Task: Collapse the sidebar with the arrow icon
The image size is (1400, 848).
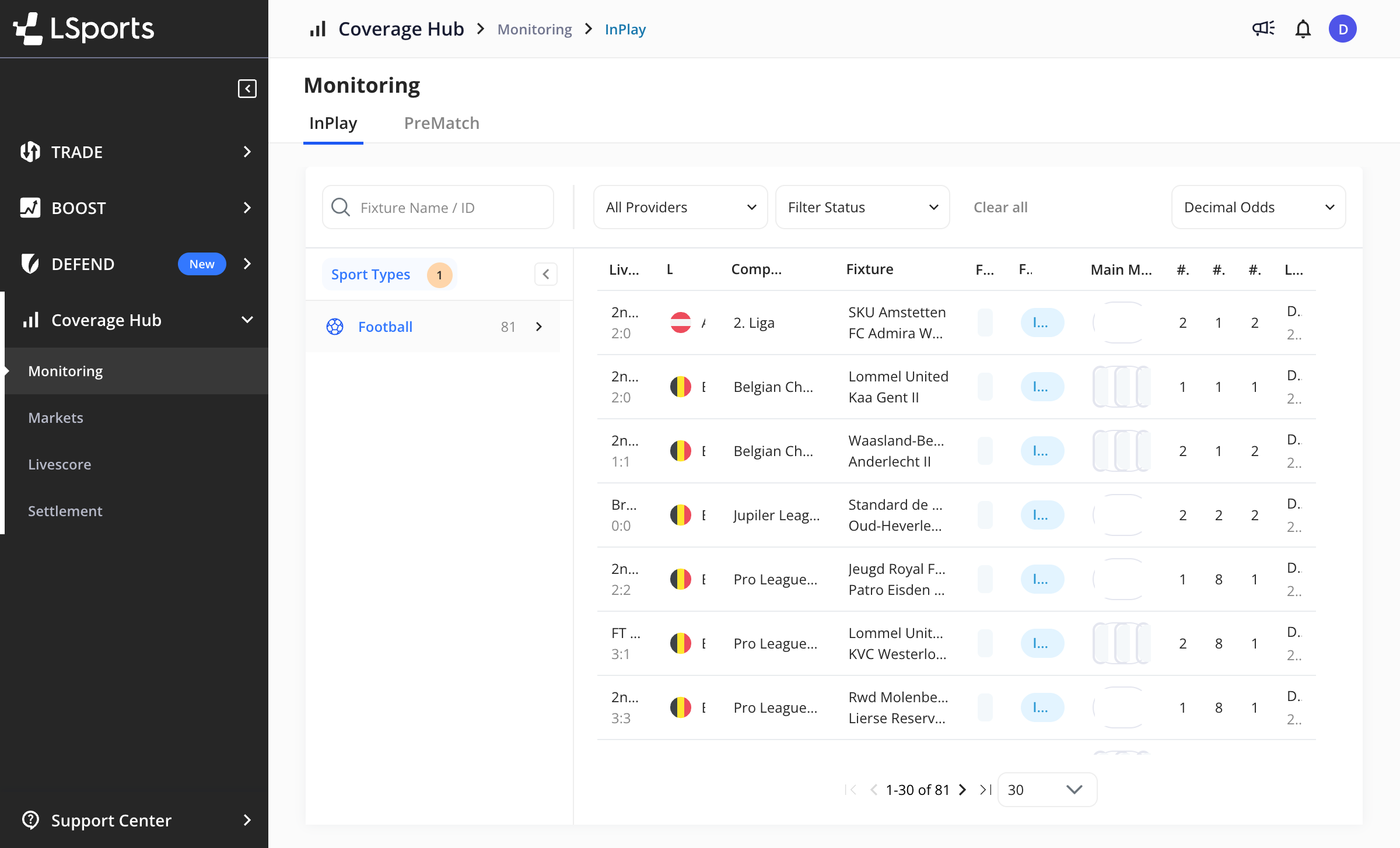Action: click(247, 89)
